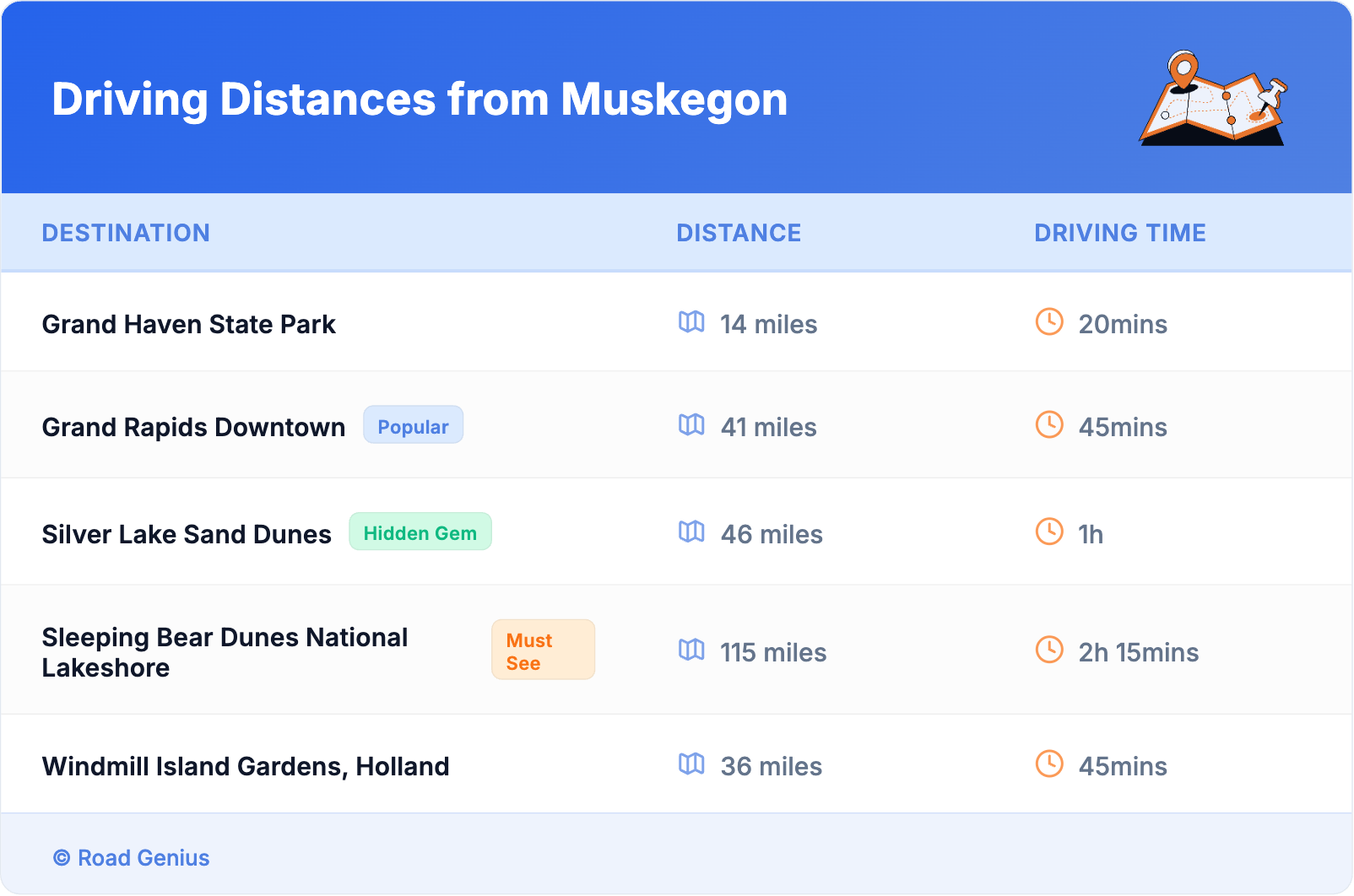Click clock icon beside 1h driving time
The image size is (1354, 896).
1049,532
